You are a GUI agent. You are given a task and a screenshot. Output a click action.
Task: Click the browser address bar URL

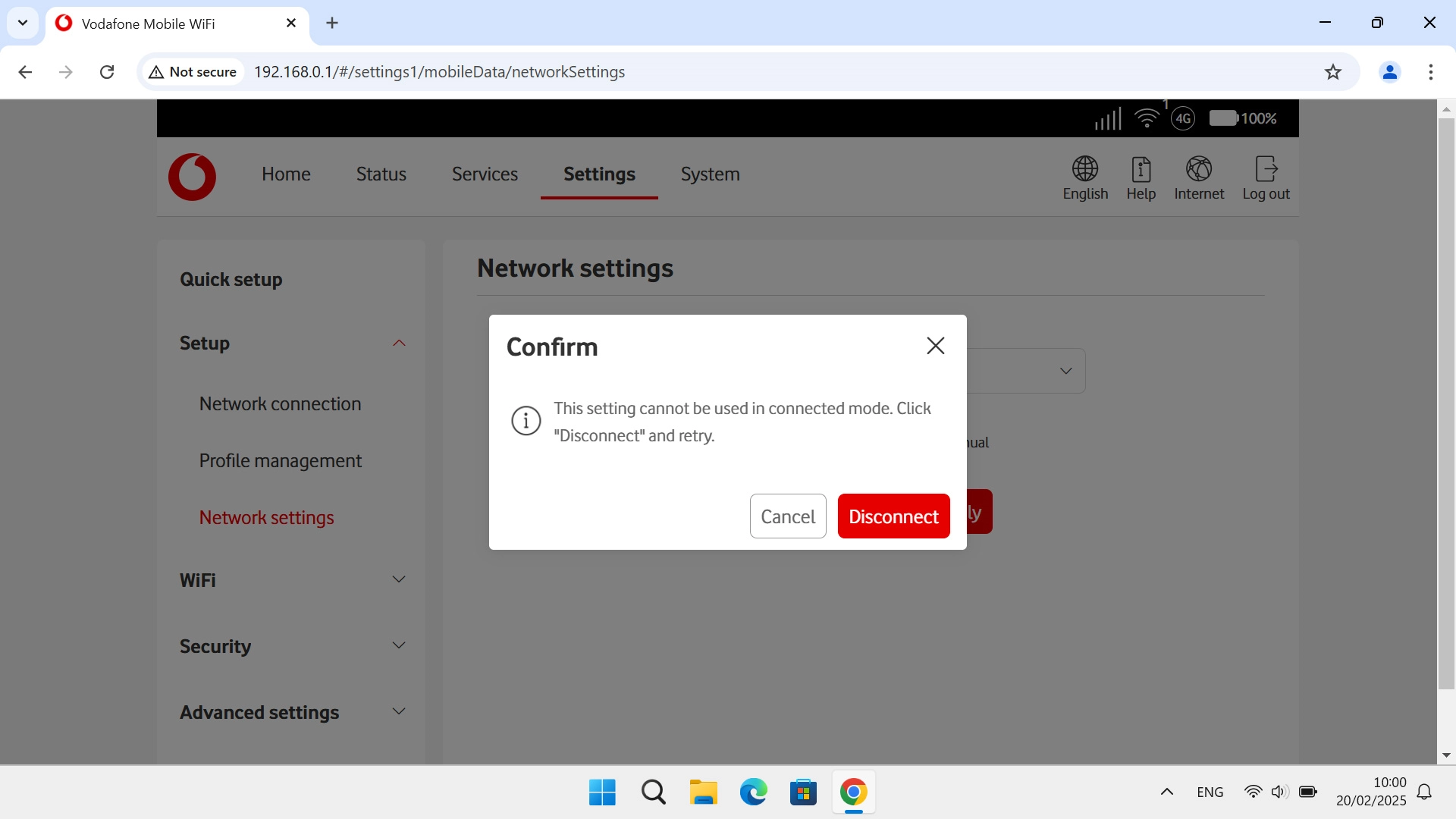(x=439, y=72)
